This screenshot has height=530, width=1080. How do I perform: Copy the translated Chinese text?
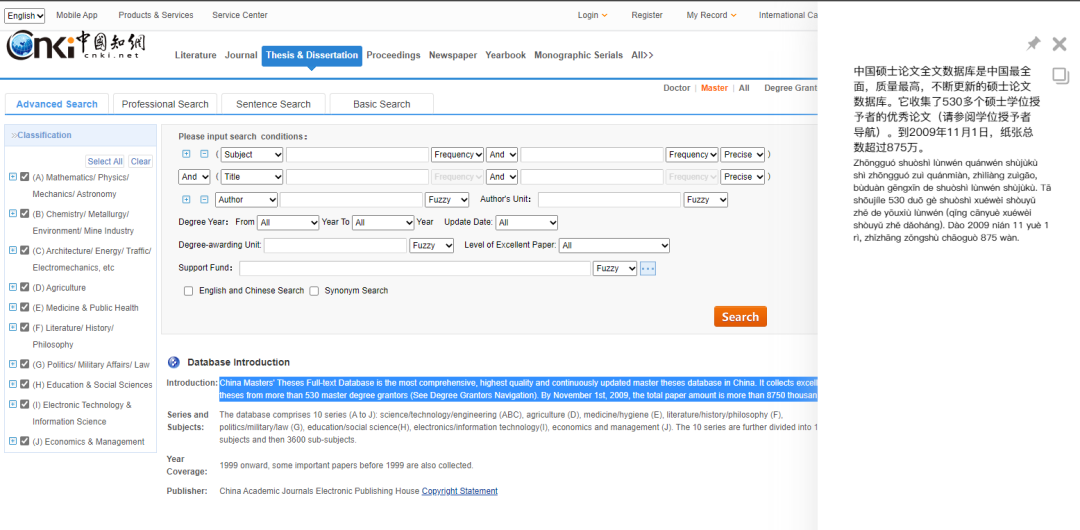click(1060, 74)
